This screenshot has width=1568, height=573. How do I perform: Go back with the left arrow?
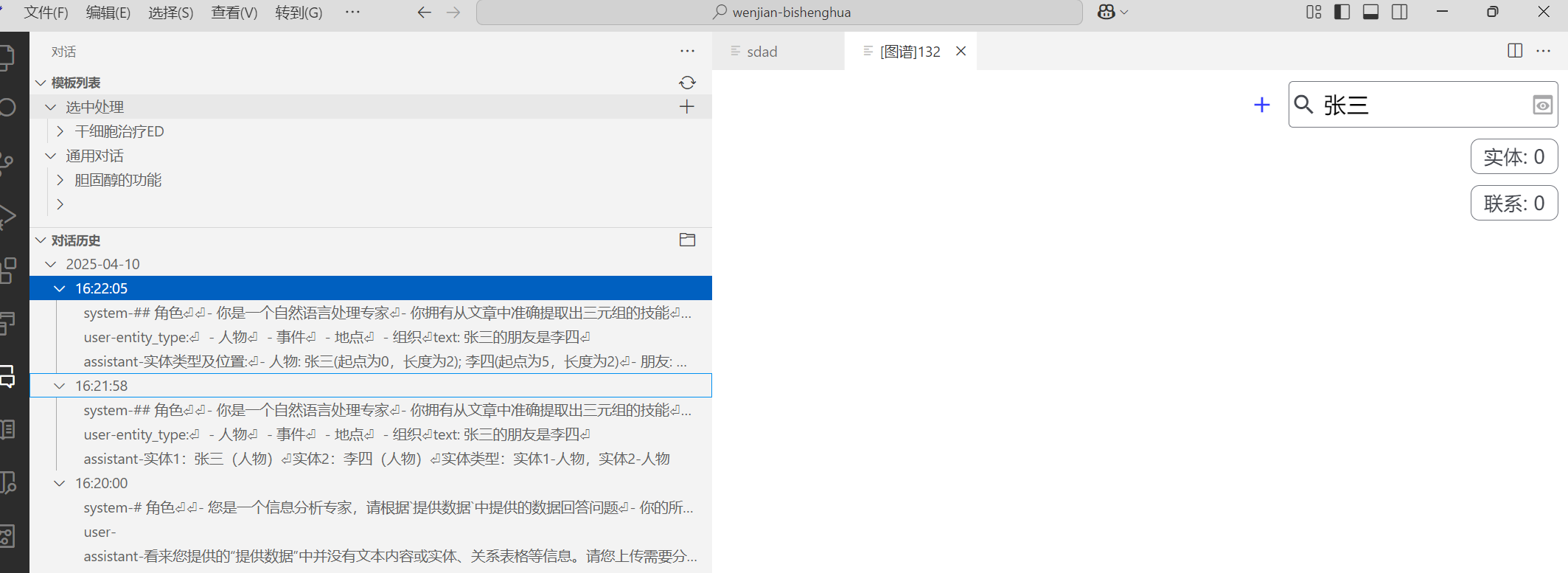[x=424, y=13]
